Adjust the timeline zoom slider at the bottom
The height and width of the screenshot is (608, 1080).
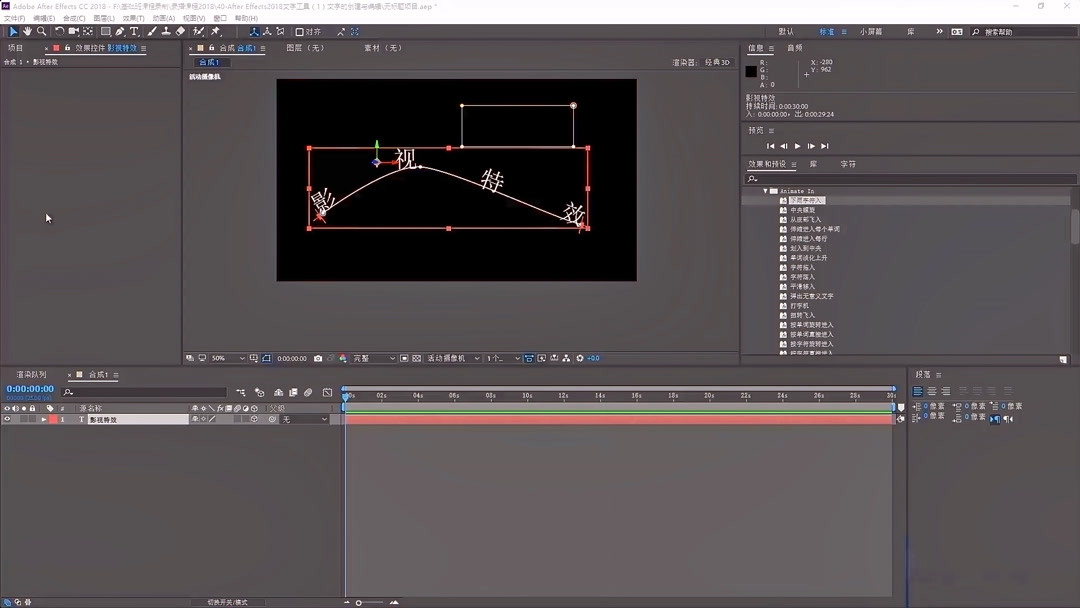point(358,601)
